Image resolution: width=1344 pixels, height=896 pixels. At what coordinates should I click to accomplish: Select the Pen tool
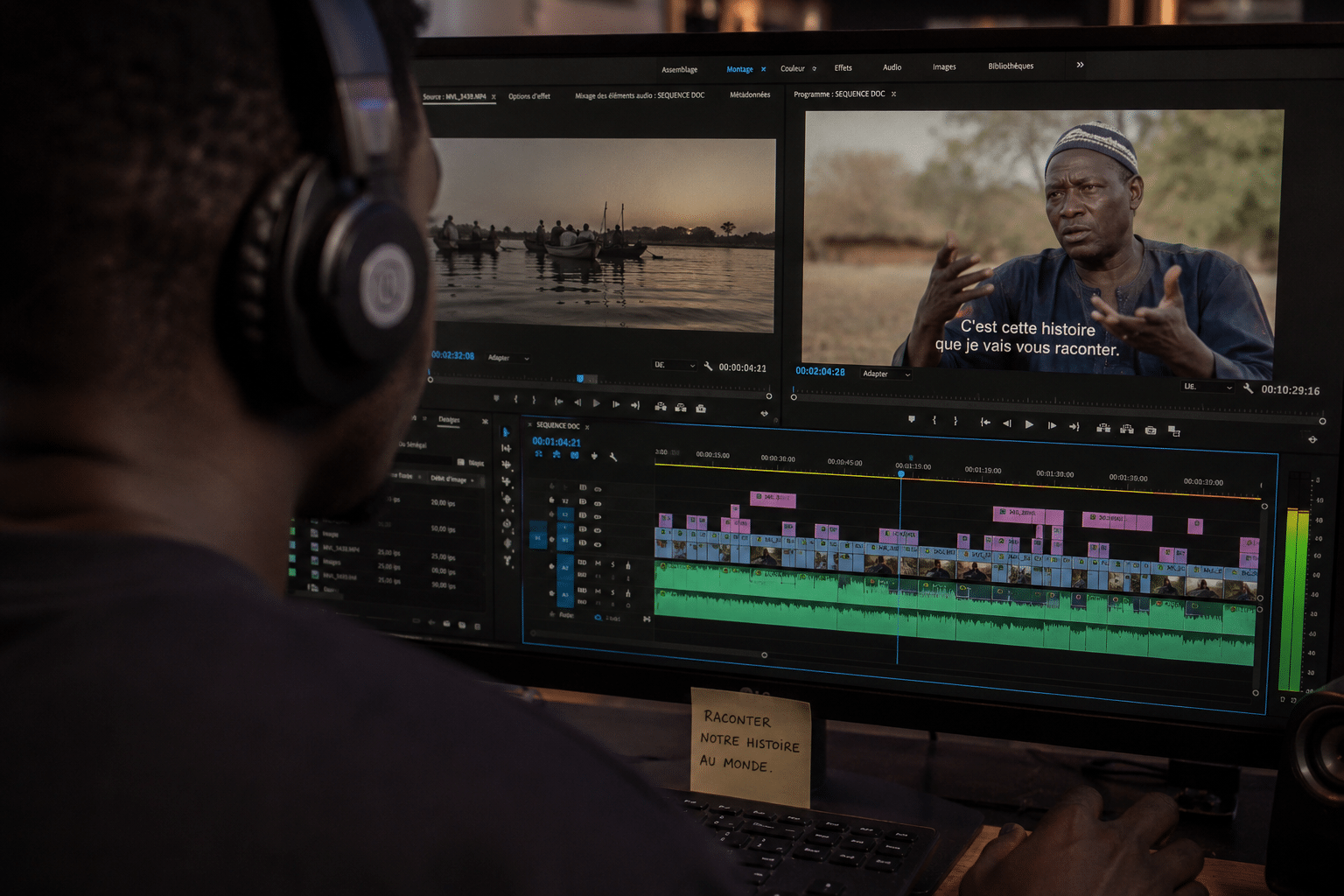[x=507, y=523]
